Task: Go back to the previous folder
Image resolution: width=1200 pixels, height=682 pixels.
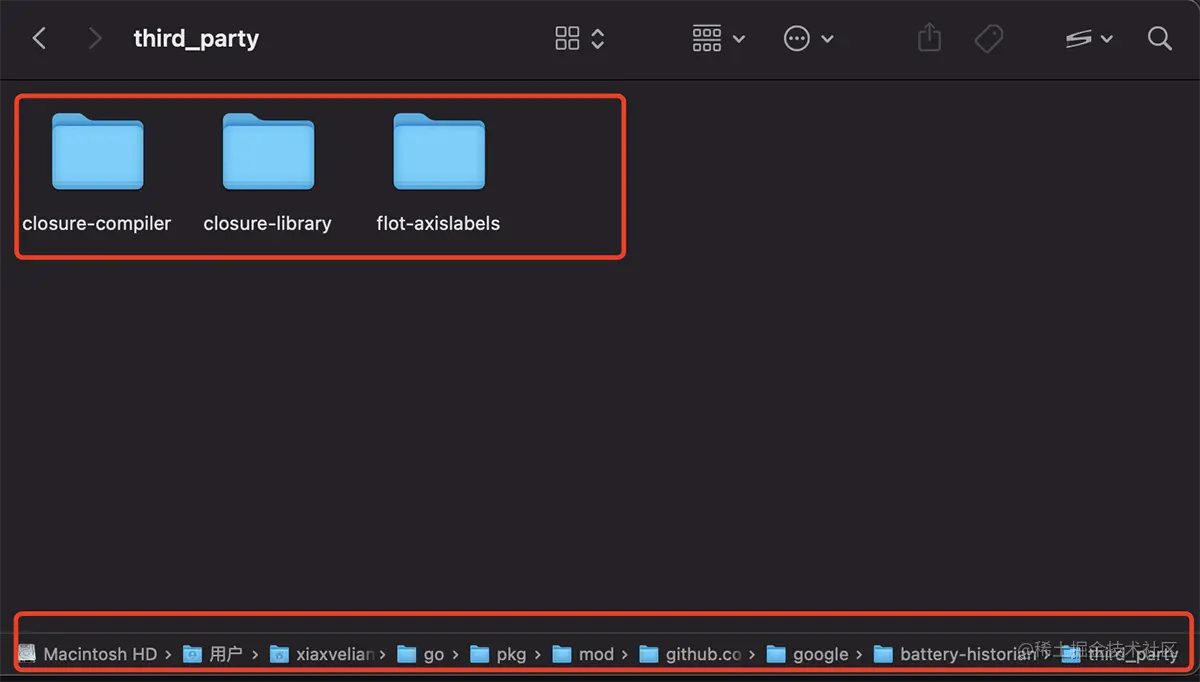Action: point(39,39)
